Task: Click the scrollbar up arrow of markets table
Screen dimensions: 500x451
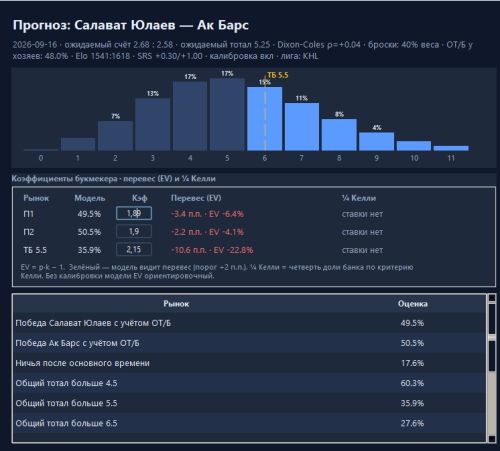Action: (492, 298)
